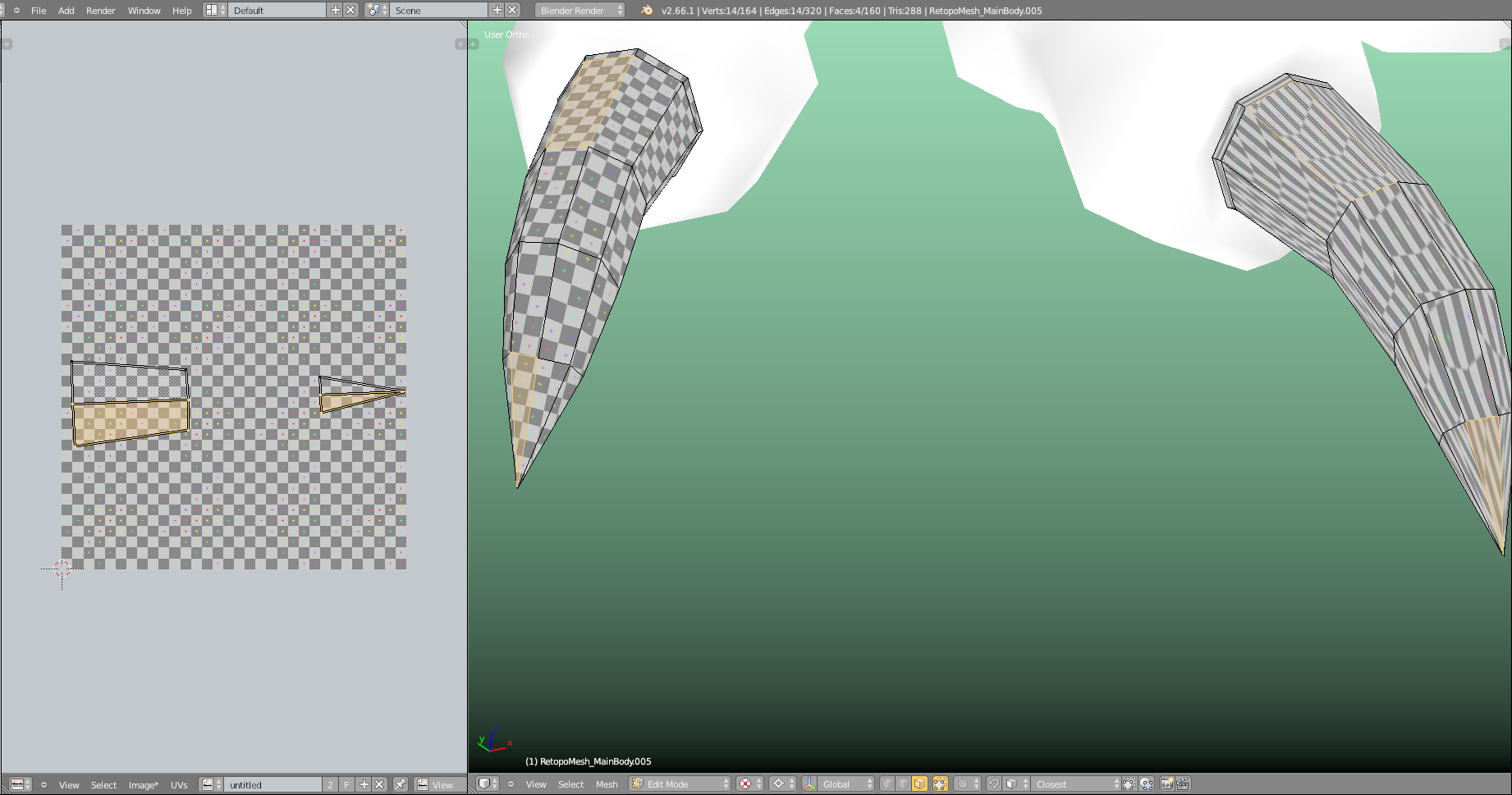
Task: Open the Add menu
Action: 66,11
